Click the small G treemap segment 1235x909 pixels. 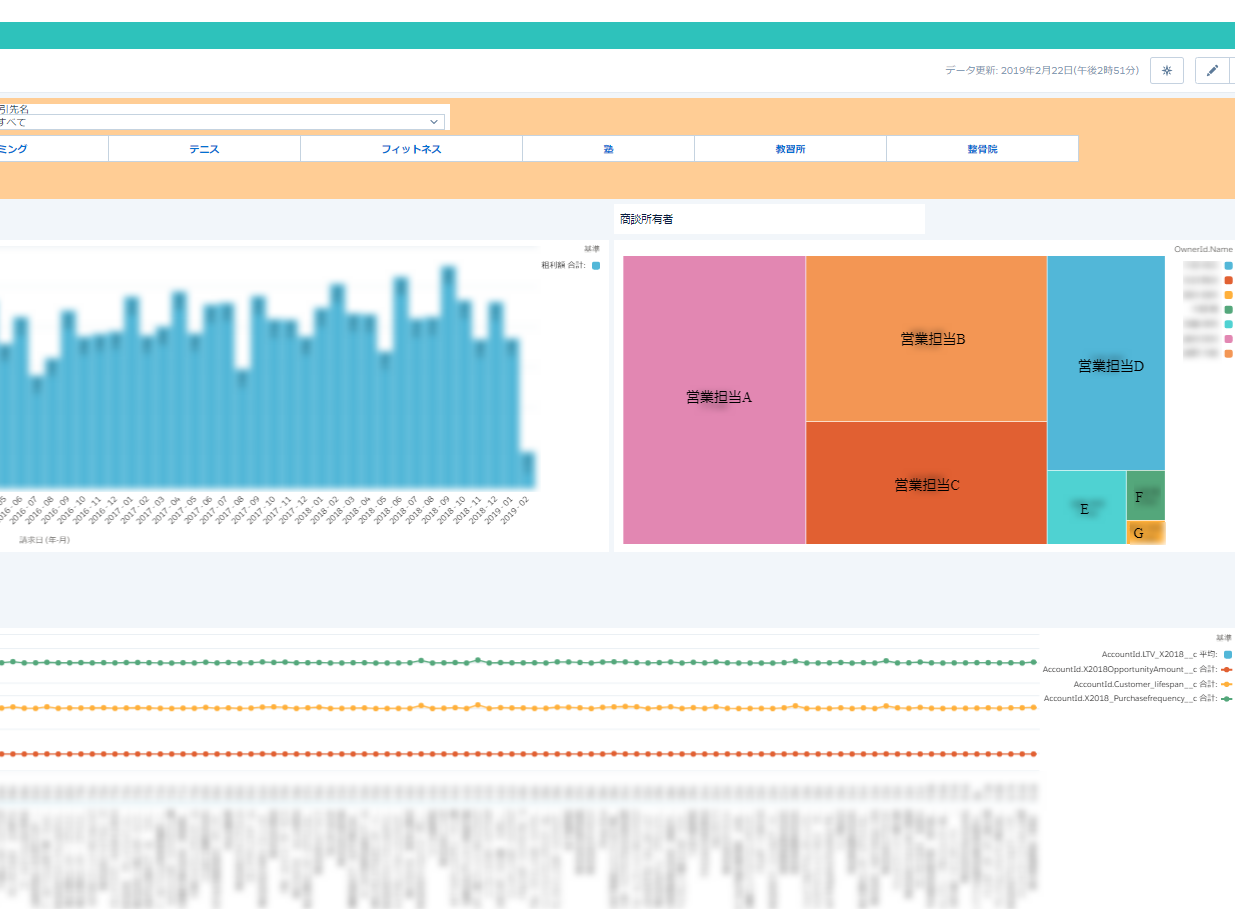pyautogui.click(x=1145, y=533)
